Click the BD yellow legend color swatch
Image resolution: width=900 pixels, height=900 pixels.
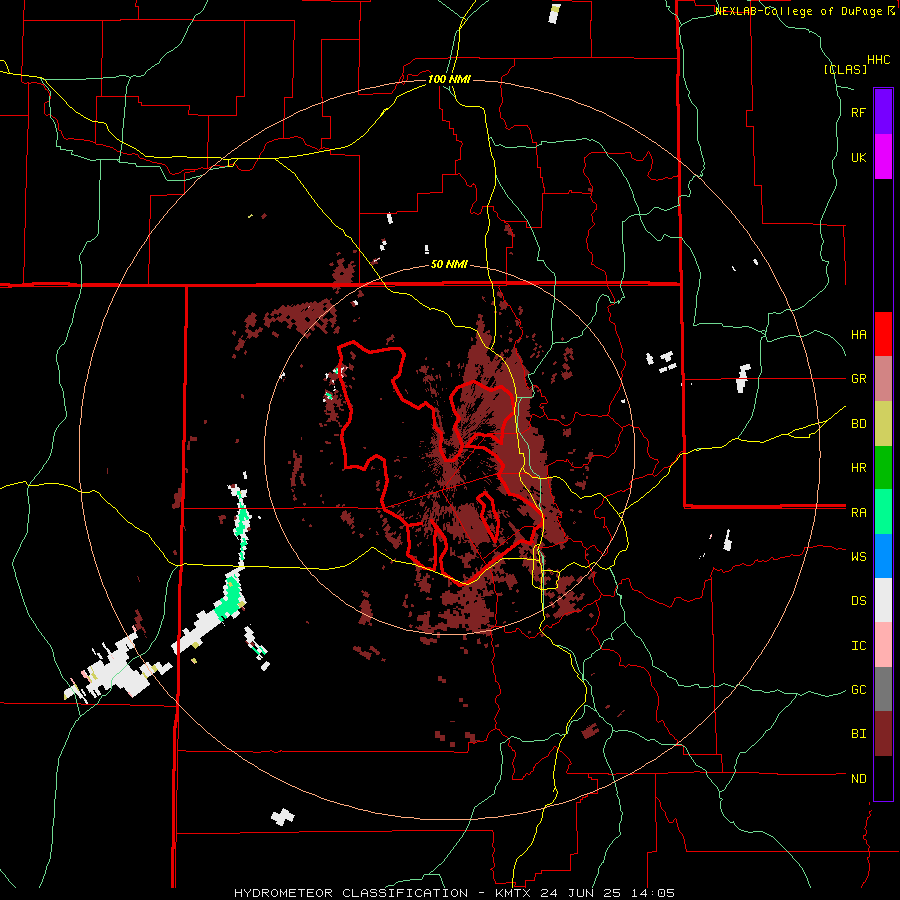click(883, 424)
